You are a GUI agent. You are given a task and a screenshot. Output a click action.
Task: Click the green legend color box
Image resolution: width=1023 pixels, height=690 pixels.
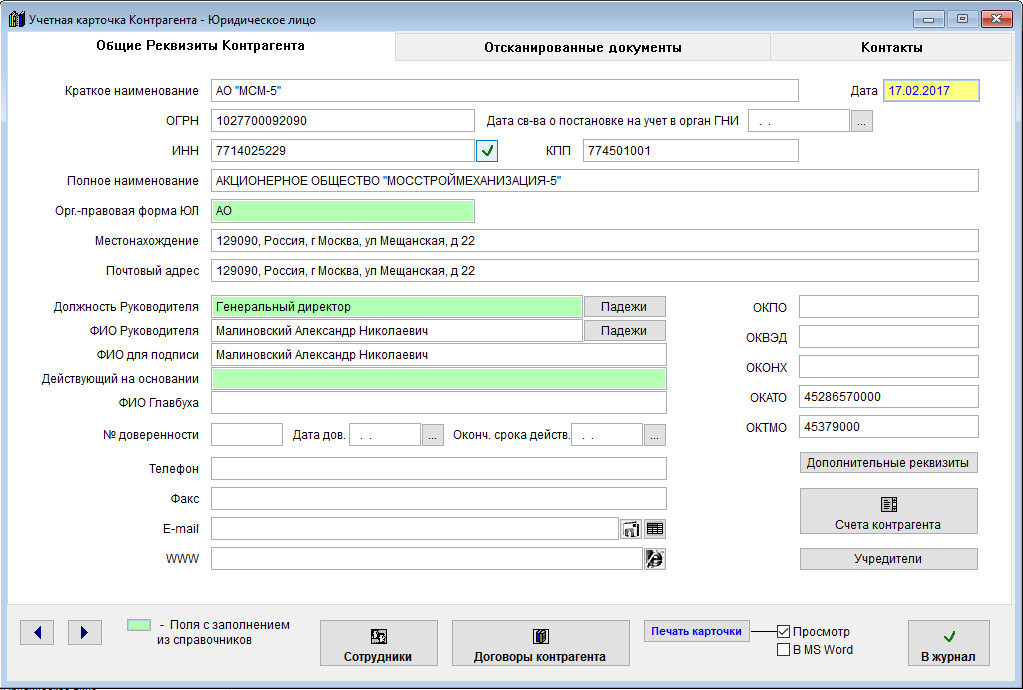click(x=139, y=625)
